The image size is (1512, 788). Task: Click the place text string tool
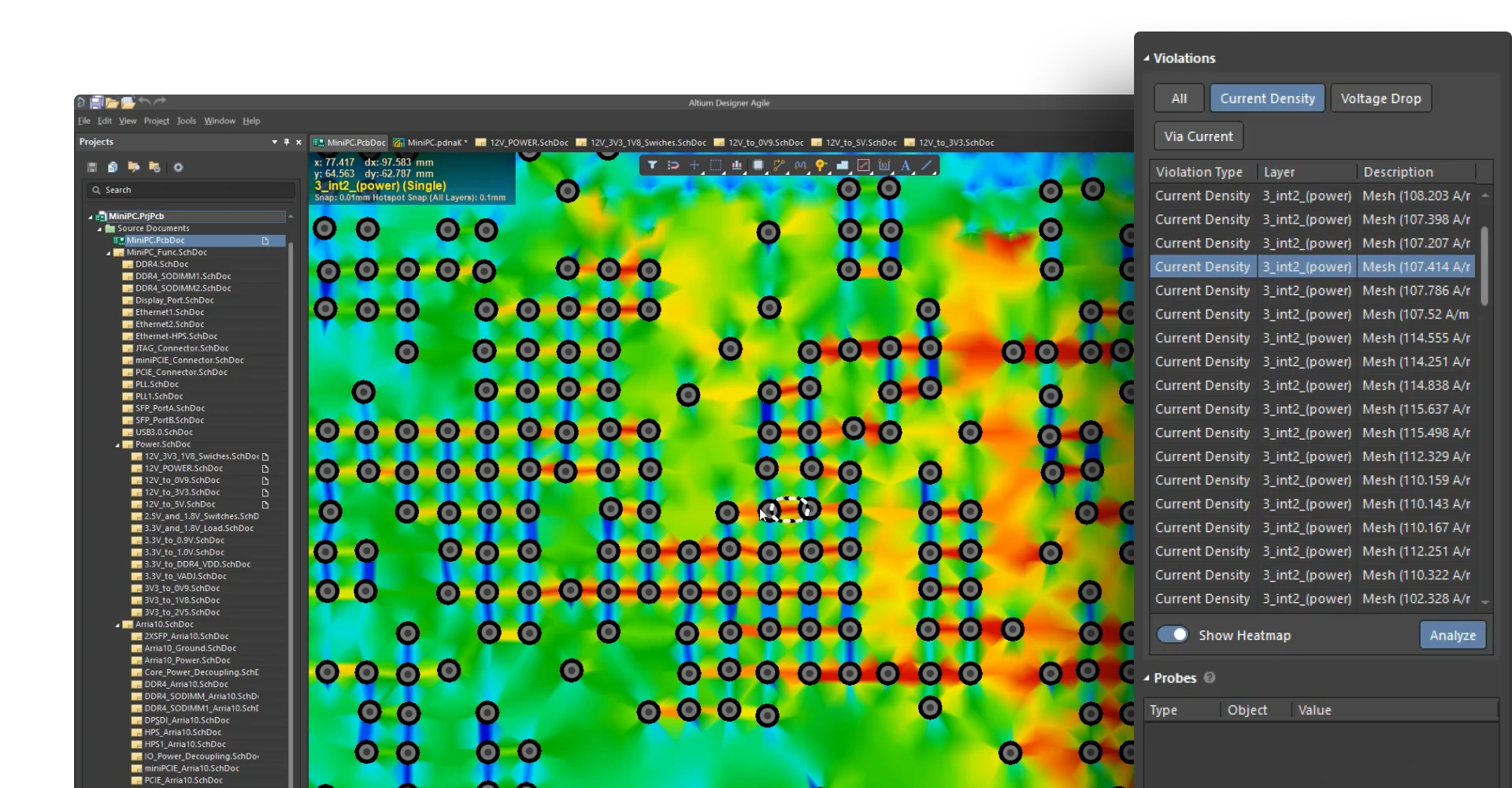click(x=906, y=165)
